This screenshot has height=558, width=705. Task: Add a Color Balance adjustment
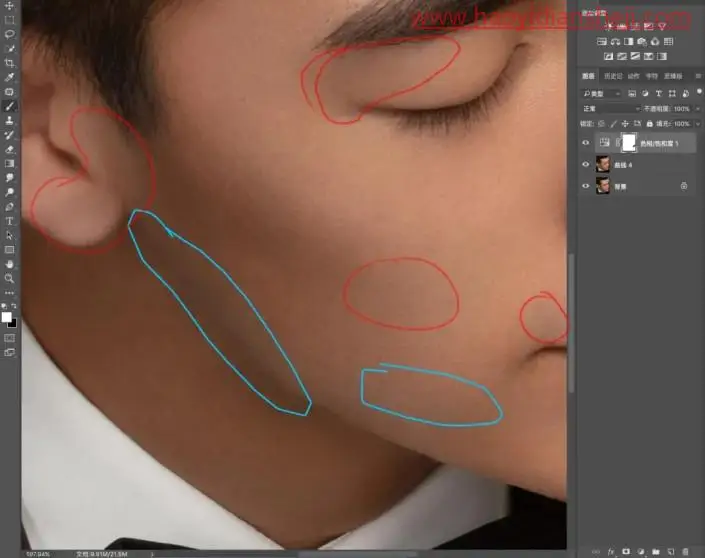click(x=615, y=42)
